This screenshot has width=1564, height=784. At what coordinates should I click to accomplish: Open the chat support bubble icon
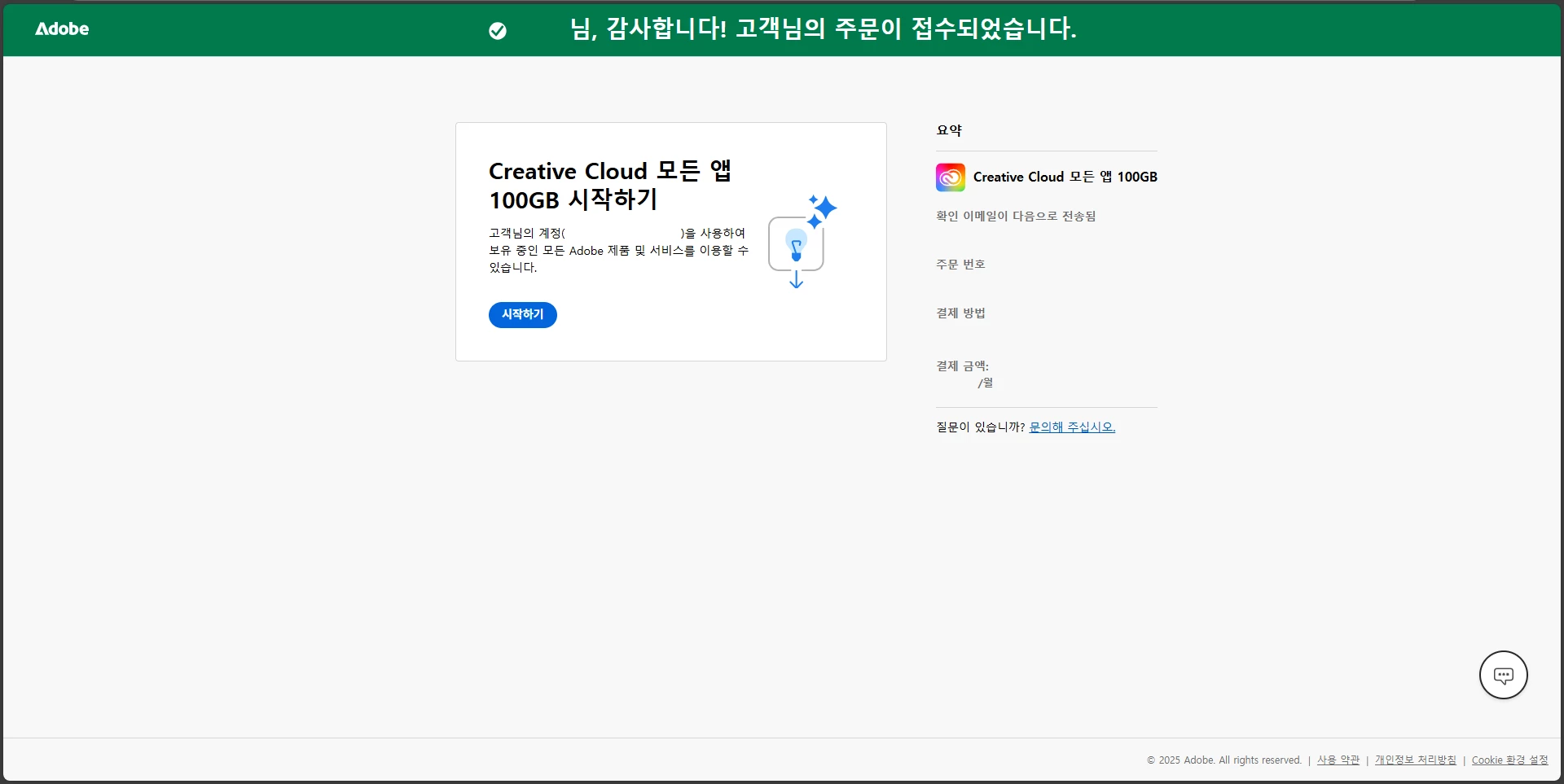[1503, 675]
